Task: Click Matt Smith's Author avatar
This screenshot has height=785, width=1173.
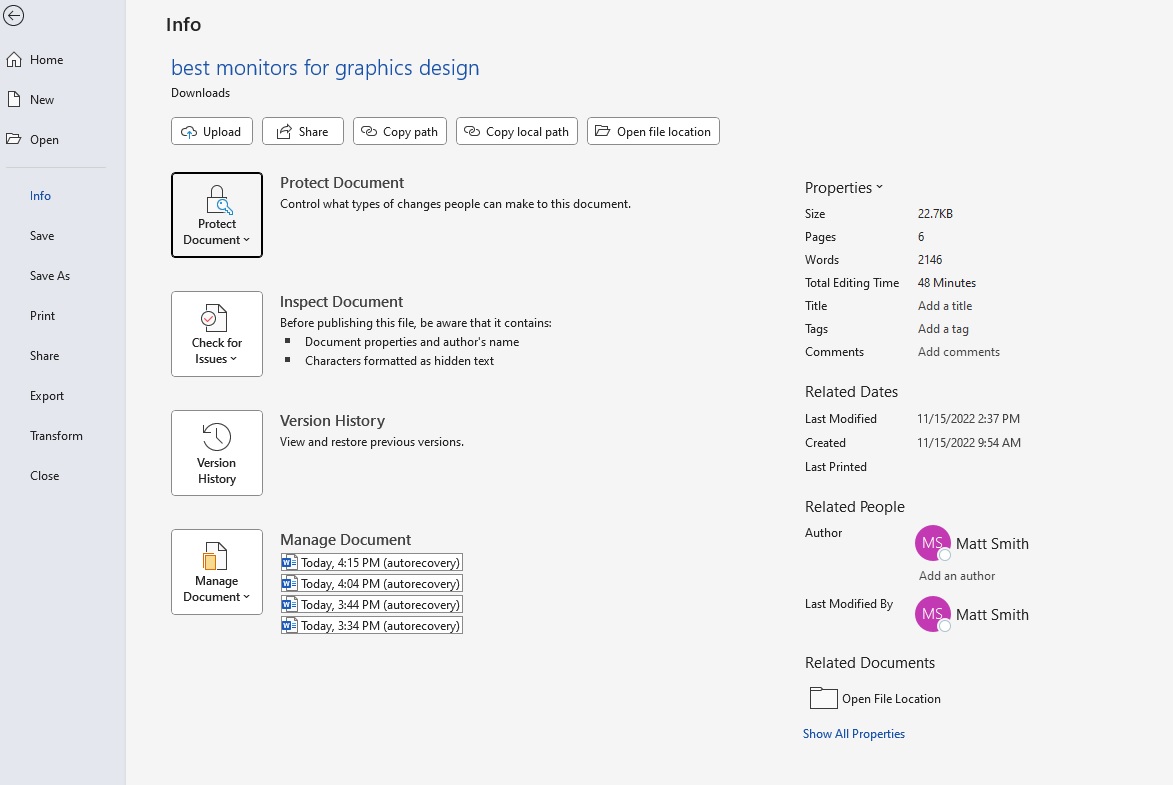Action: pyautogui.click(x=932, y=543)
